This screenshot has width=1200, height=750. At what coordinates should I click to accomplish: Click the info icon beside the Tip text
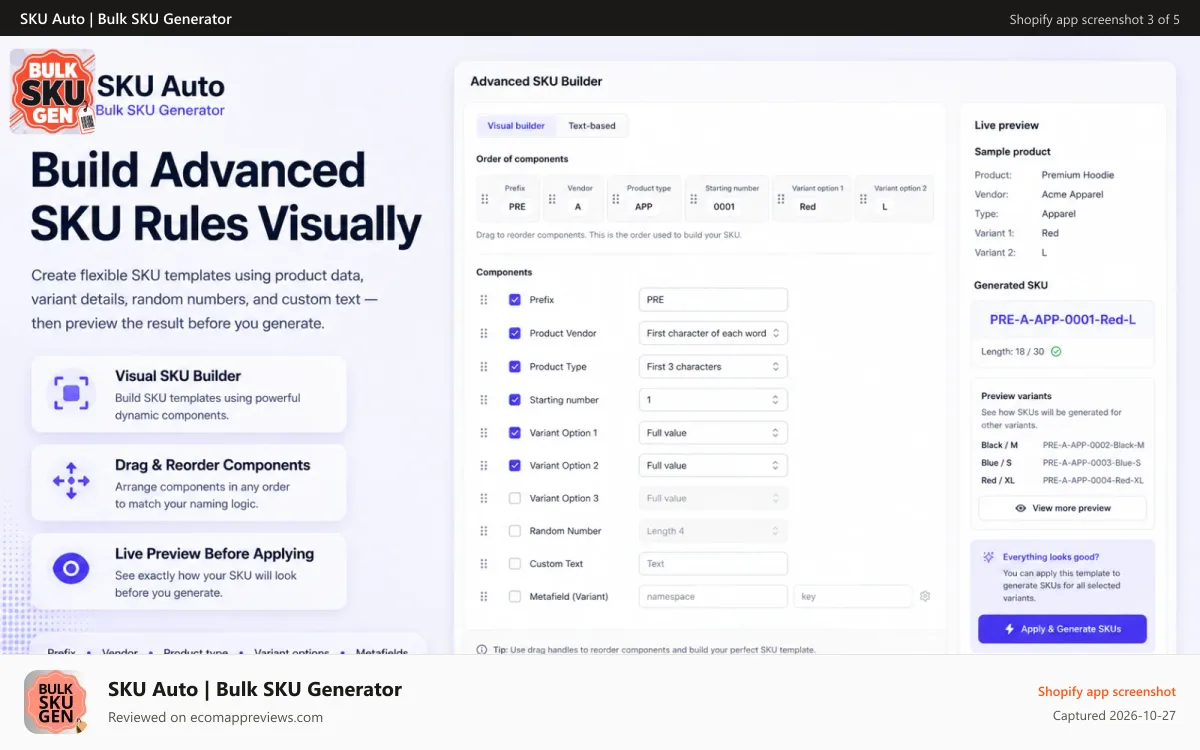pyautogui.click(x=482, y=650)
